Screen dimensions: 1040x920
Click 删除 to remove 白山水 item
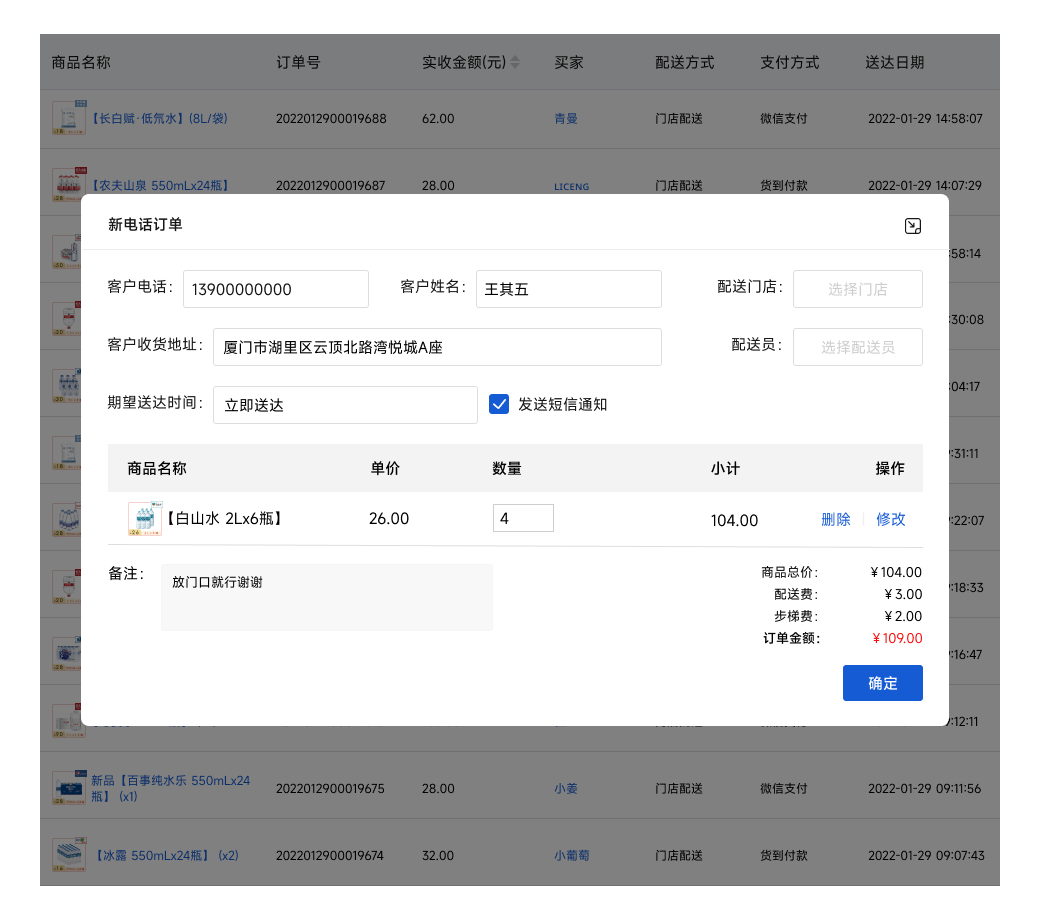[835, 519]
